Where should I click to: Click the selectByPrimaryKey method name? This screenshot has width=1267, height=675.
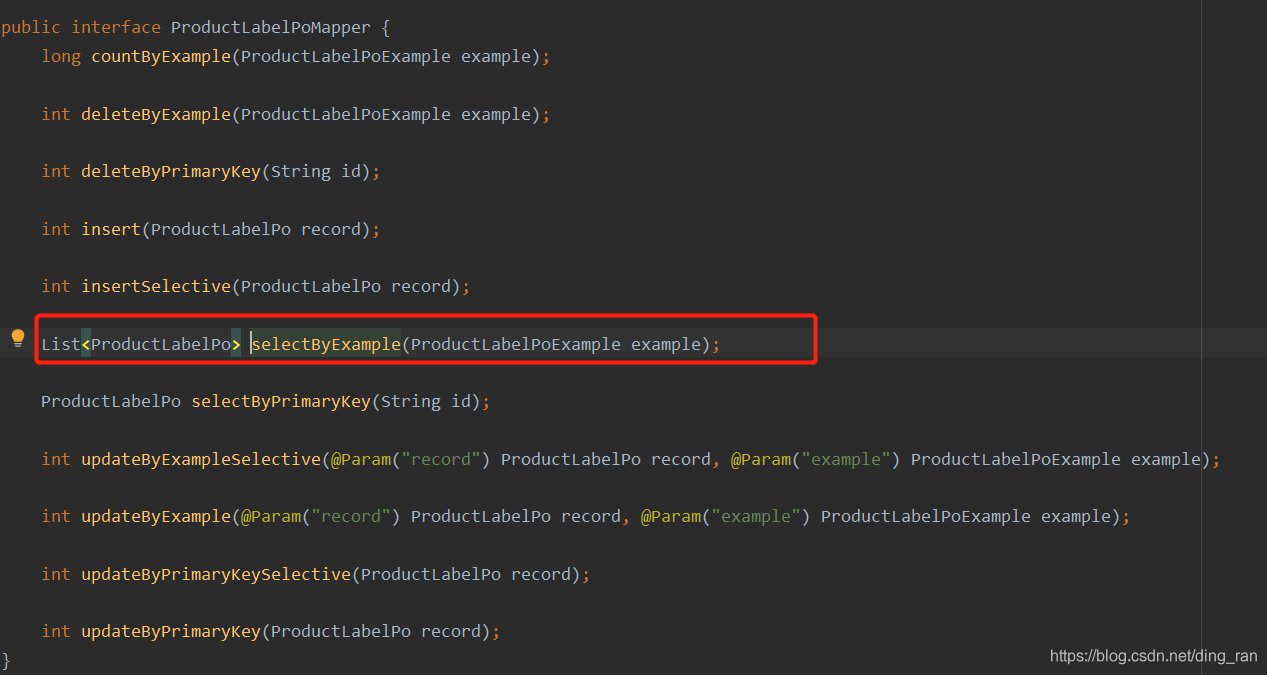[x=281, y=401]
